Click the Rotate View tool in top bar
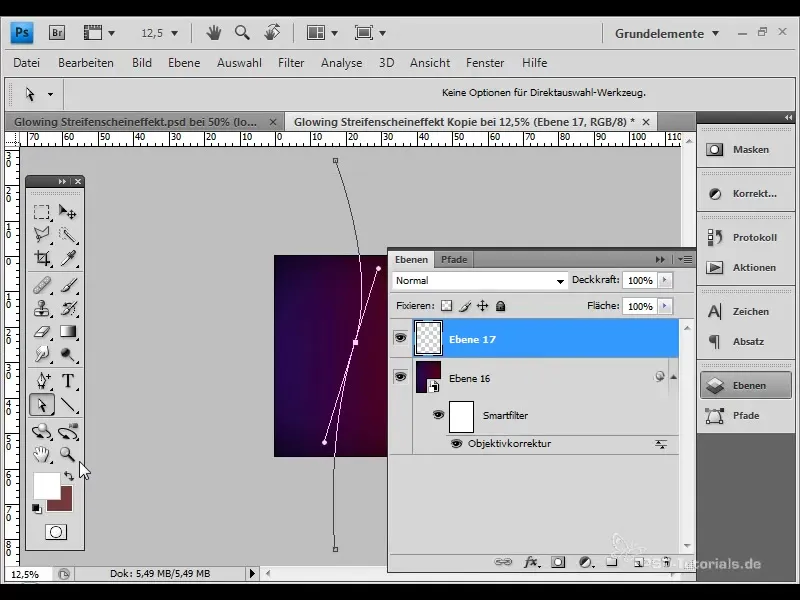This screenshot has width=800, height=600. [272, 33]
